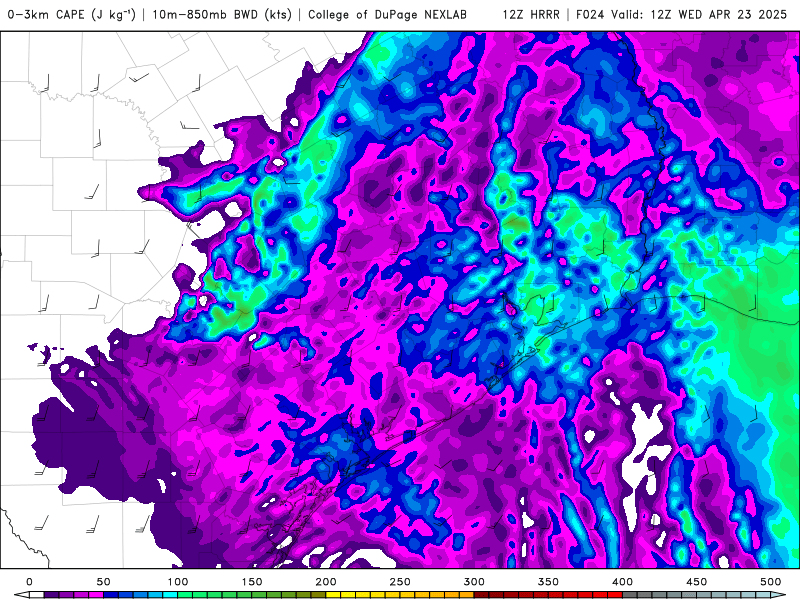The image size is (800, 600).
Task: Click the "0-3km CAPE (J kg⁻¹)" title text
Action: [72, 14]
